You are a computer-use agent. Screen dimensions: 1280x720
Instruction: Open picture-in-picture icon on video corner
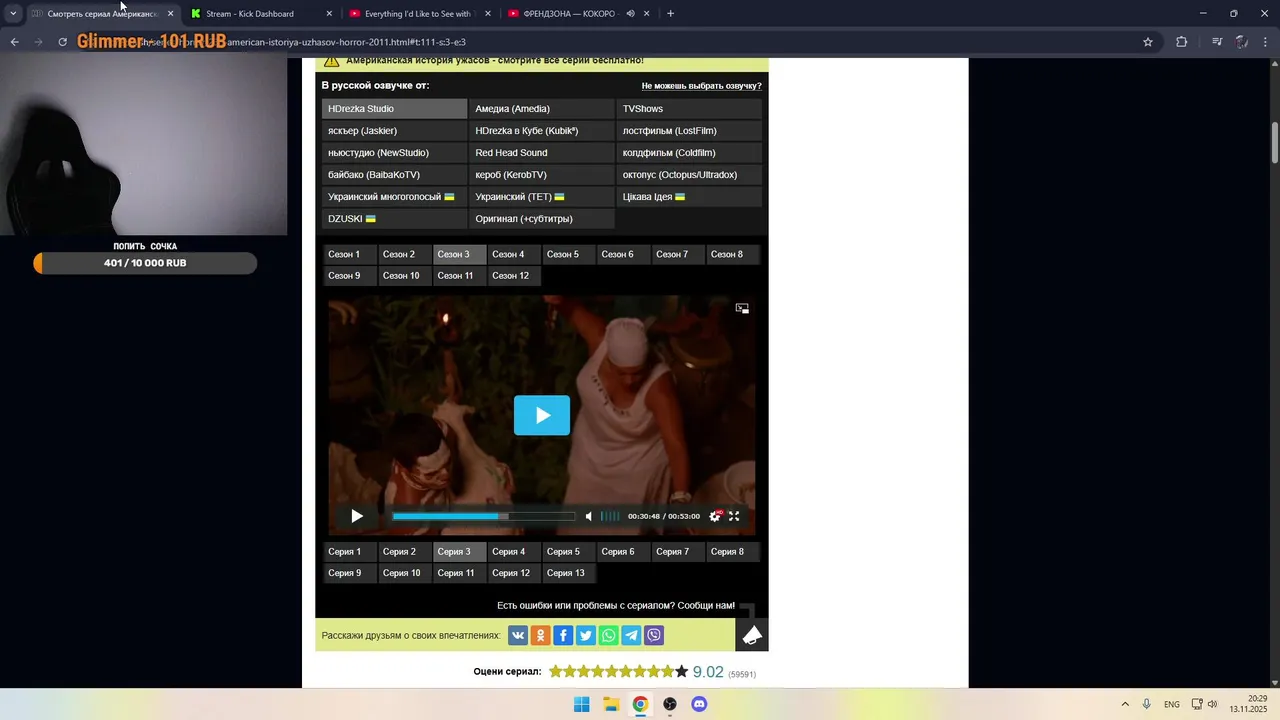click(742, 308)
